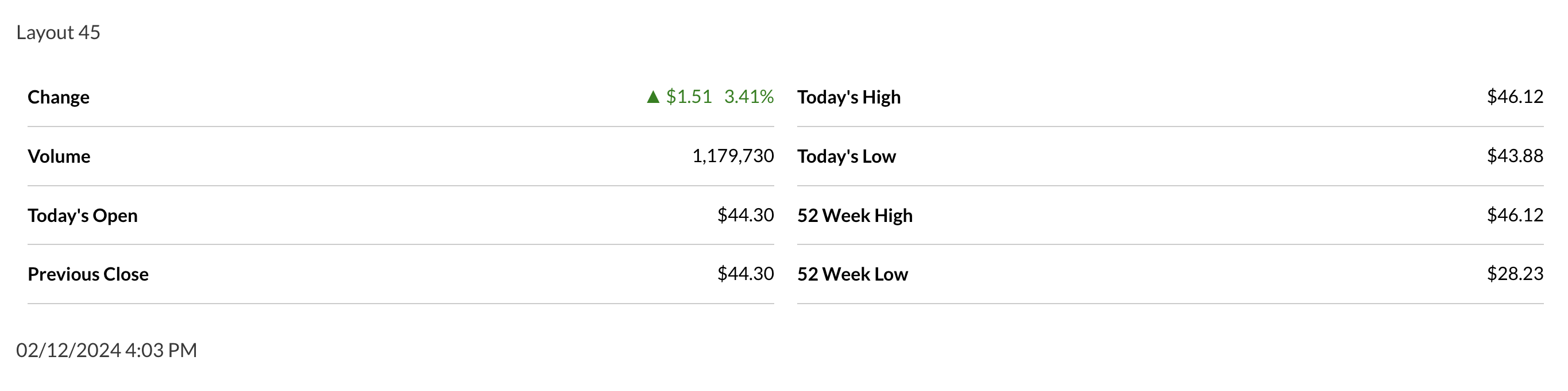Click the Volume label
The image size is (1568, 391).
point(59,156)
